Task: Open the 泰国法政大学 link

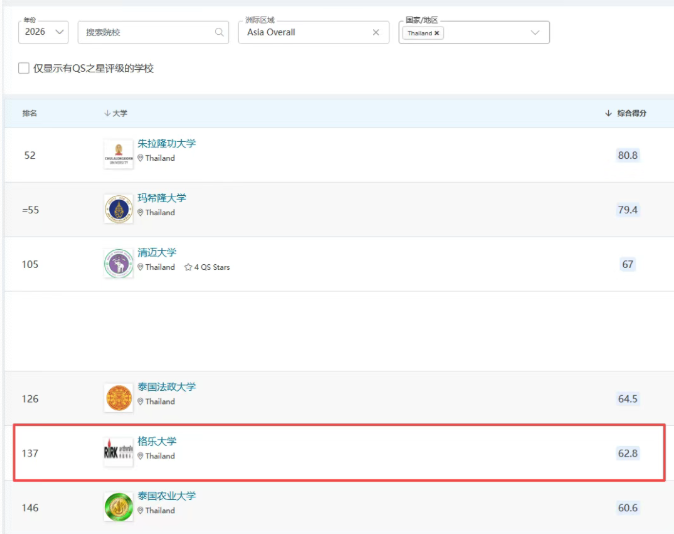Action: coord(166,387)
